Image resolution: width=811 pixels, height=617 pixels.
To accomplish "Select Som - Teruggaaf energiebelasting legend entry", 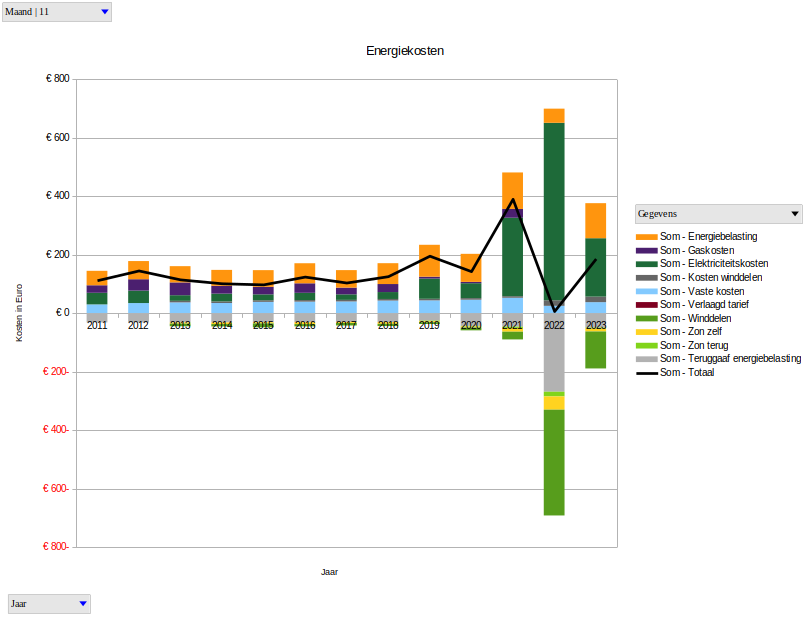I will 730,358.
